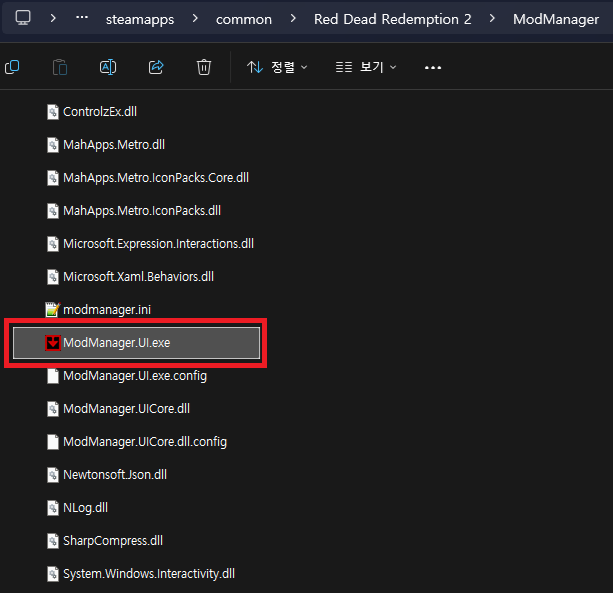Viewport: 613px width, 593px height.
Task: Select MahApps.Metro.IconPacks.Core.dll file
Action: [x=156, y=178]
